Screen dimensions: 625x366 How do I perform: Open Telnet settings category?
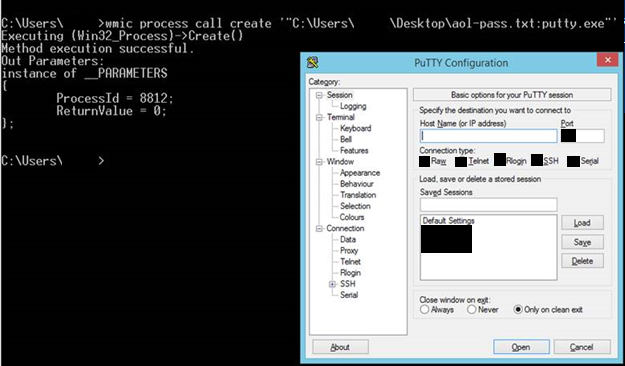point(350,262)
